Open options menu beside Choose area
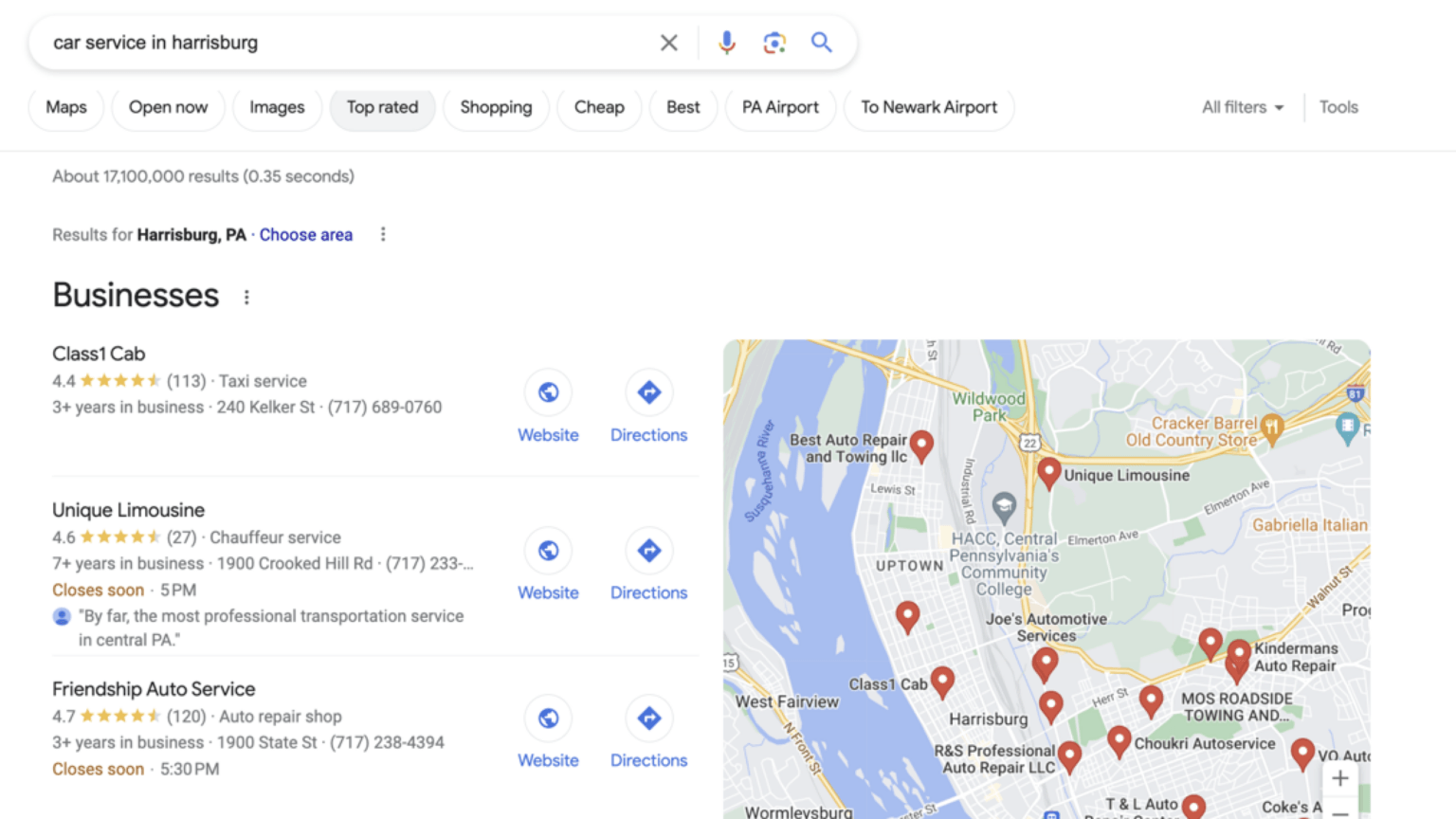The height and width of the screenshot is (819, 1456). point(383,233)
